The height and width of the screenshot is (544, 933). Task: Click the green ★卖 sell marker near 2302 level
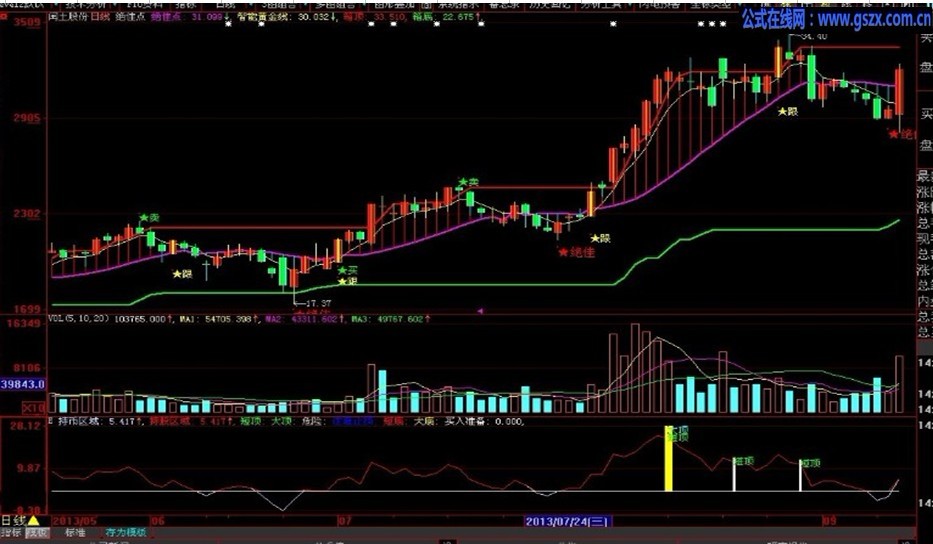pyautogui.click(x=149, y=218)
